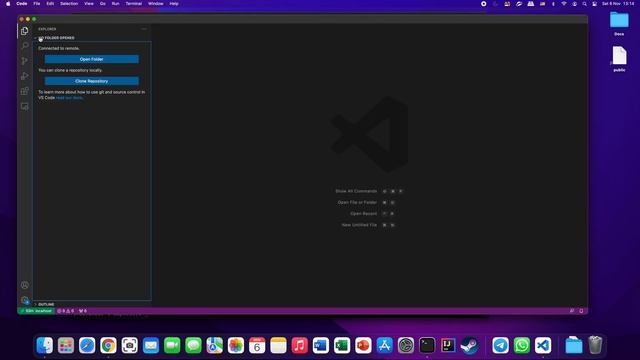
Task: Open Maps from the Dock
Action: [214, 345]
